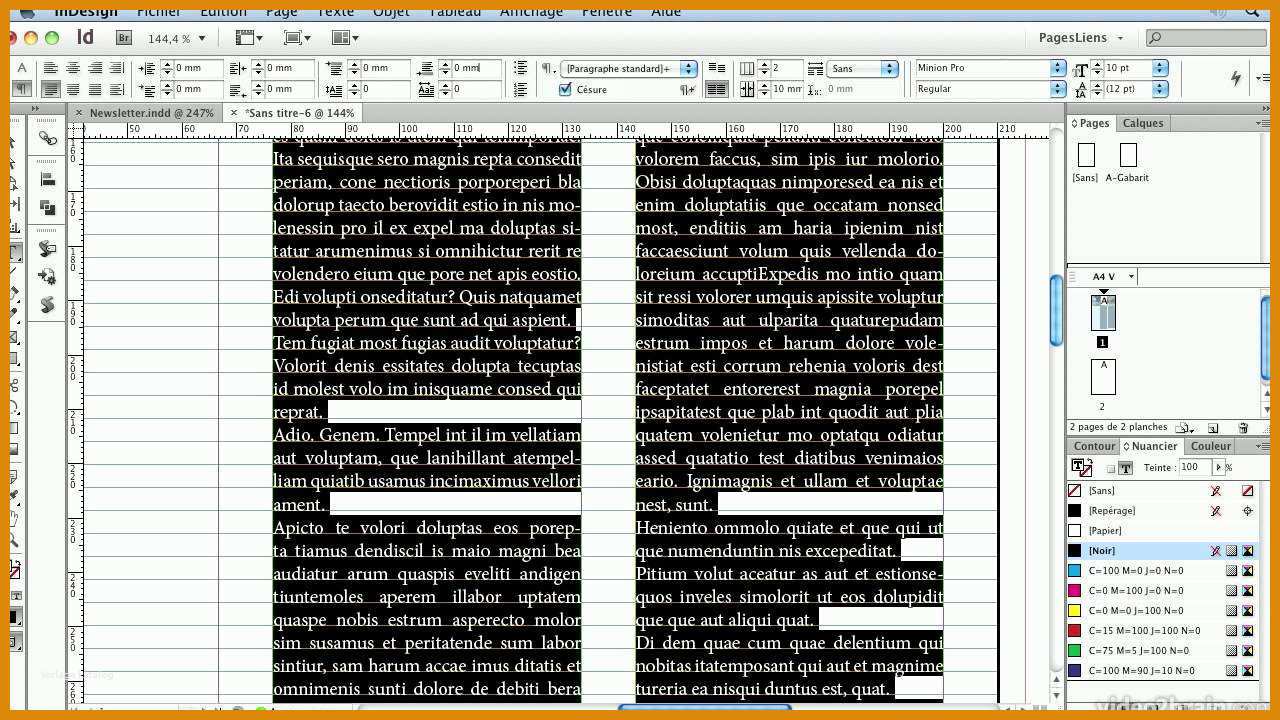This screenshot has height=720, width=1280.
Task: Open the screen mode icon menu
Action: [x=297, y=38]
